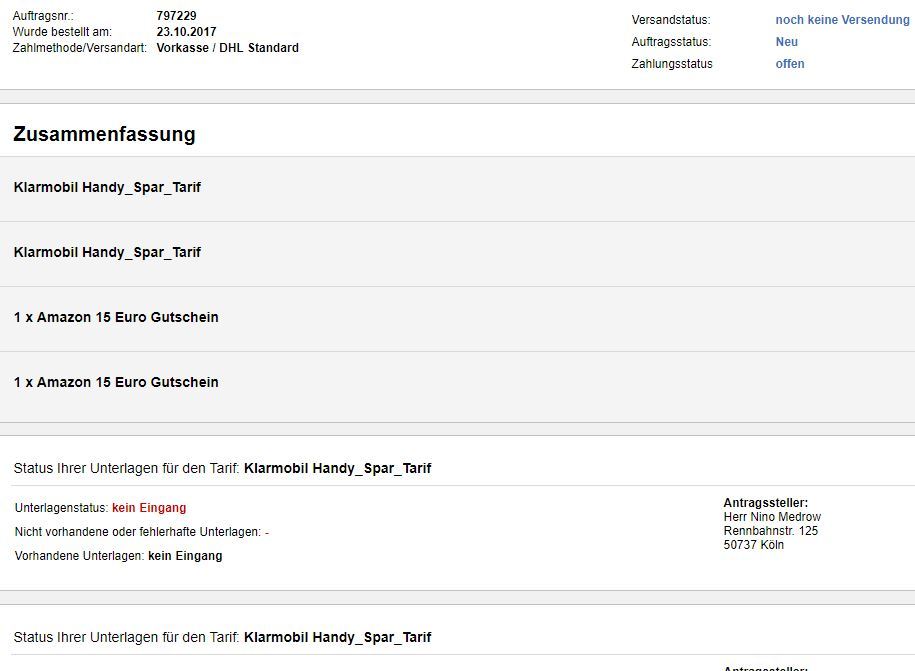This screenshot has height=671, width=915.
Task: Click the Unterlagenstatus label
Action: click(61, 508)
